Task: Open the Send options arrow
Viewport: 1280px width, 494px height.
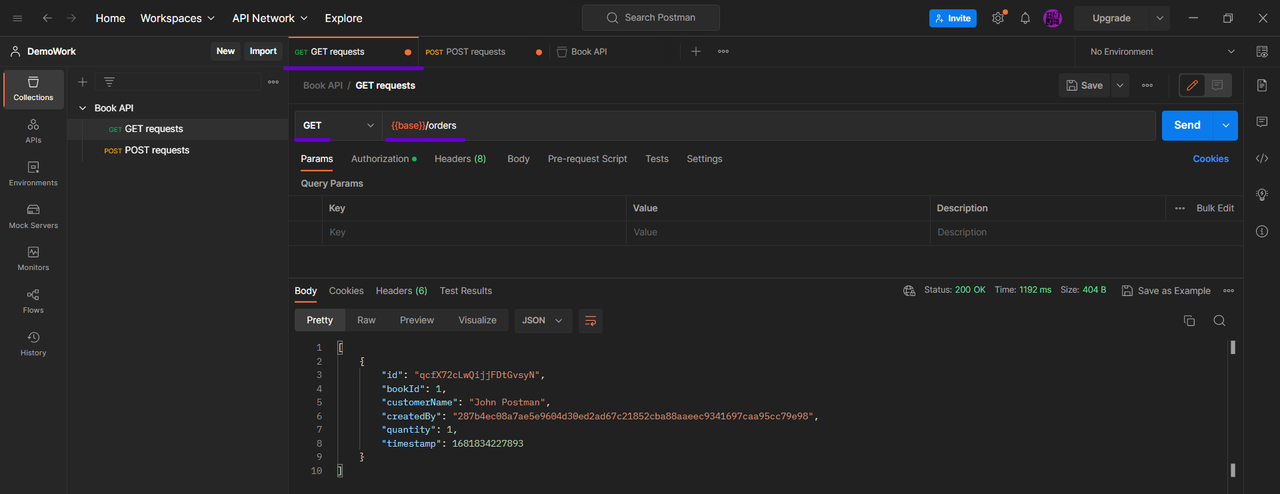Action: coord(1225,125)
